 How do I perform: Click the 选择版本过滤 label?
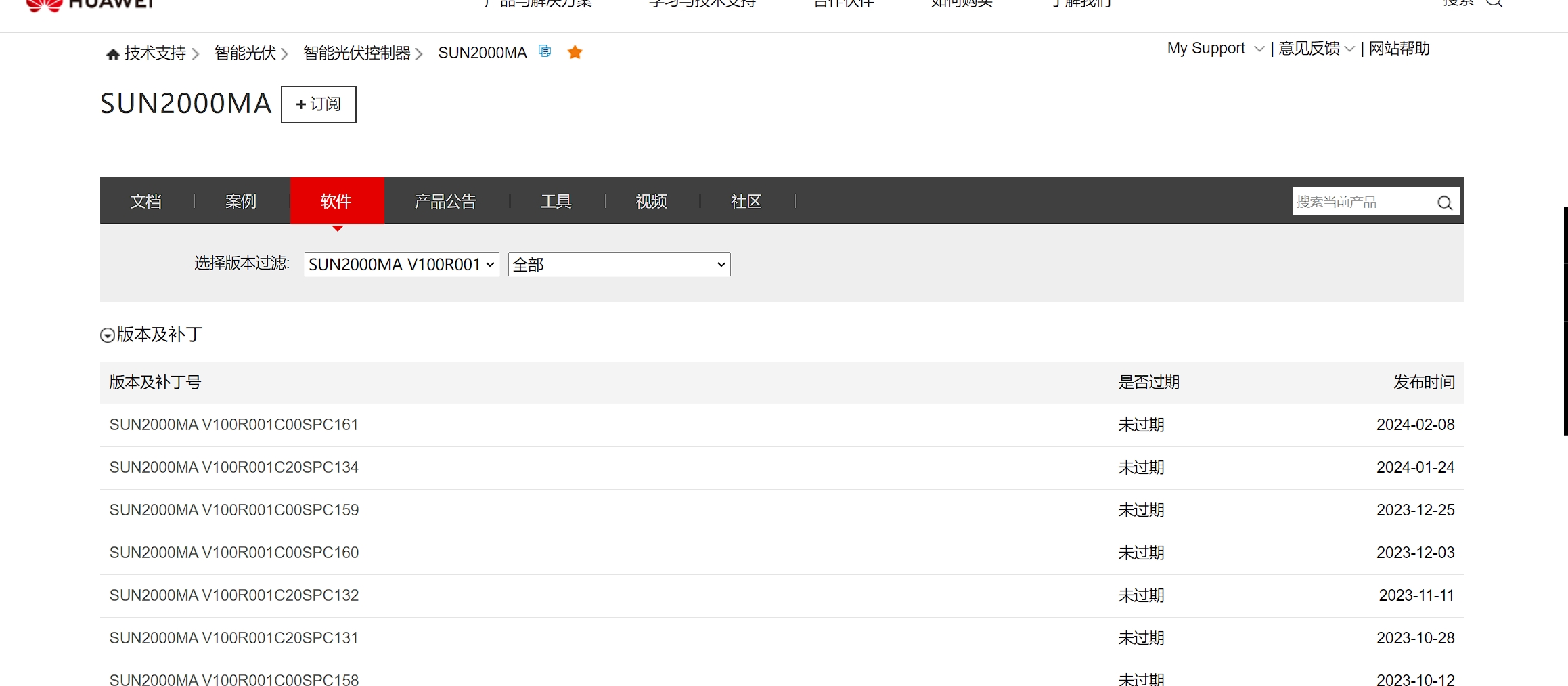pos(242,263)
